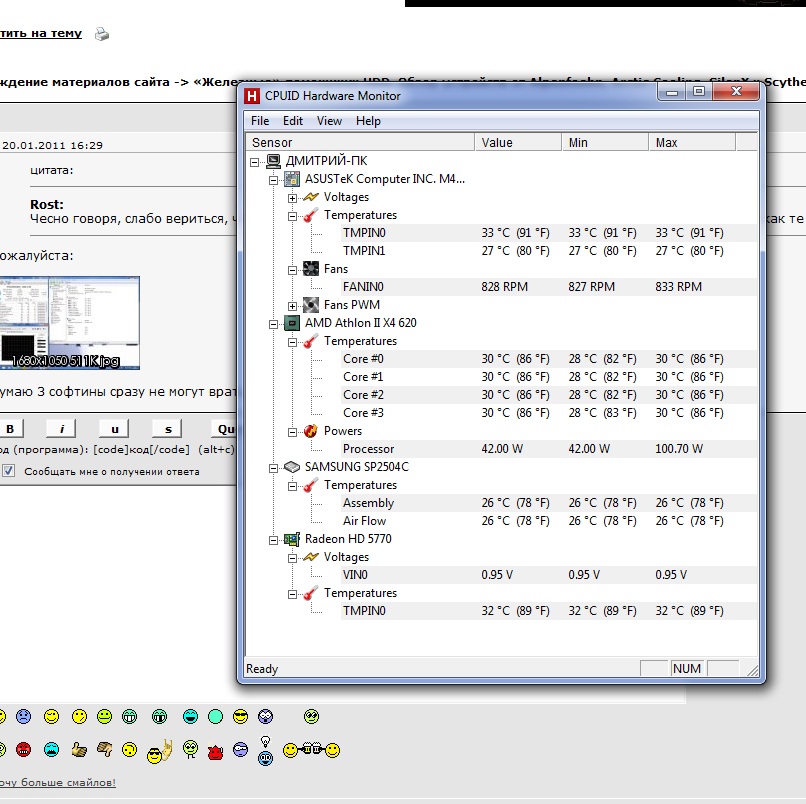806x804 pixels.
Task: Select the TMPIN1 motherboard sensor row
Action: [x=549, y=251]
